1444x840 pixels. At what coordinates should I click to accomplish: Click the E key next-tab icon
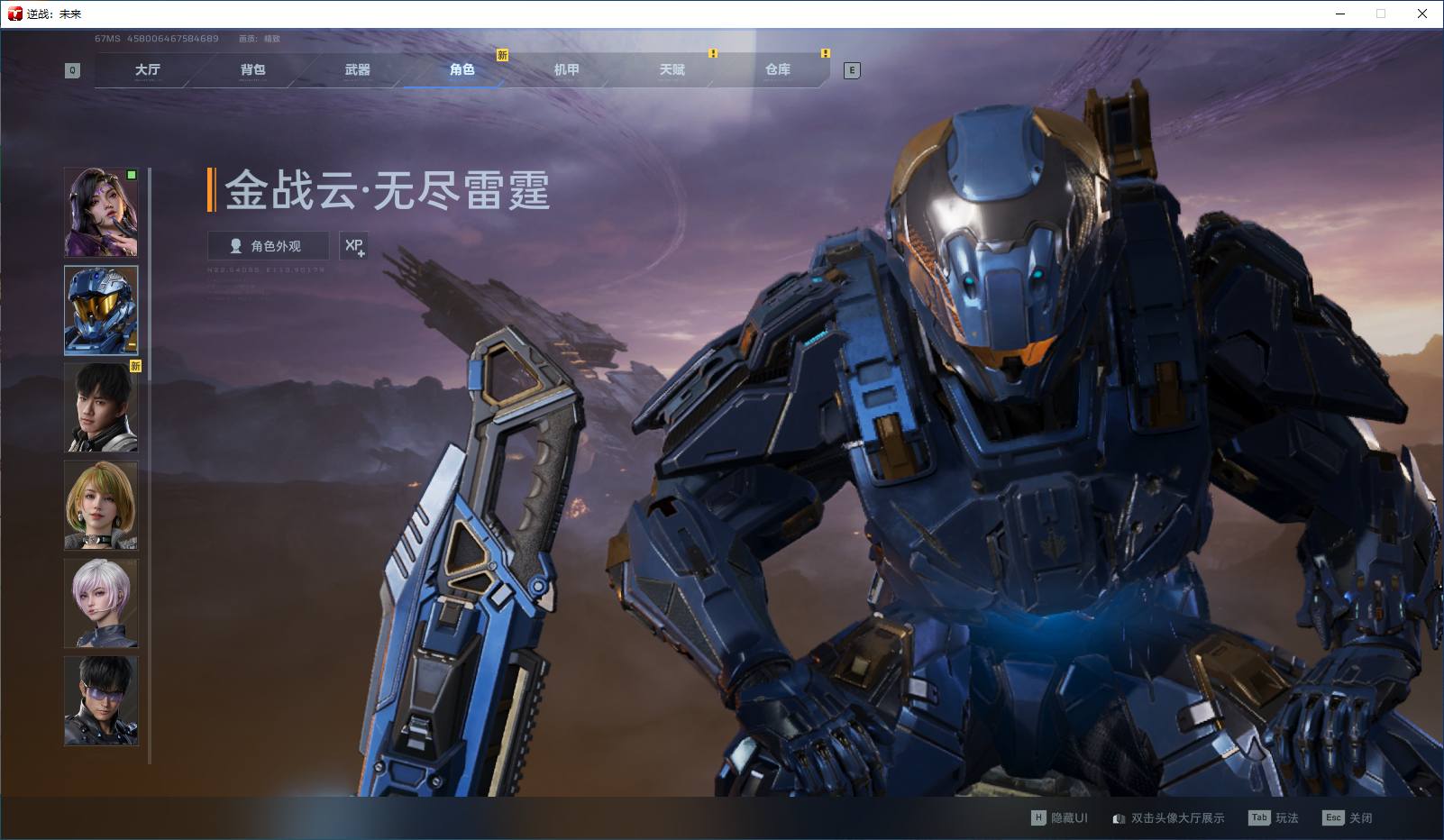pyautogui.click(x=852, y=70)
